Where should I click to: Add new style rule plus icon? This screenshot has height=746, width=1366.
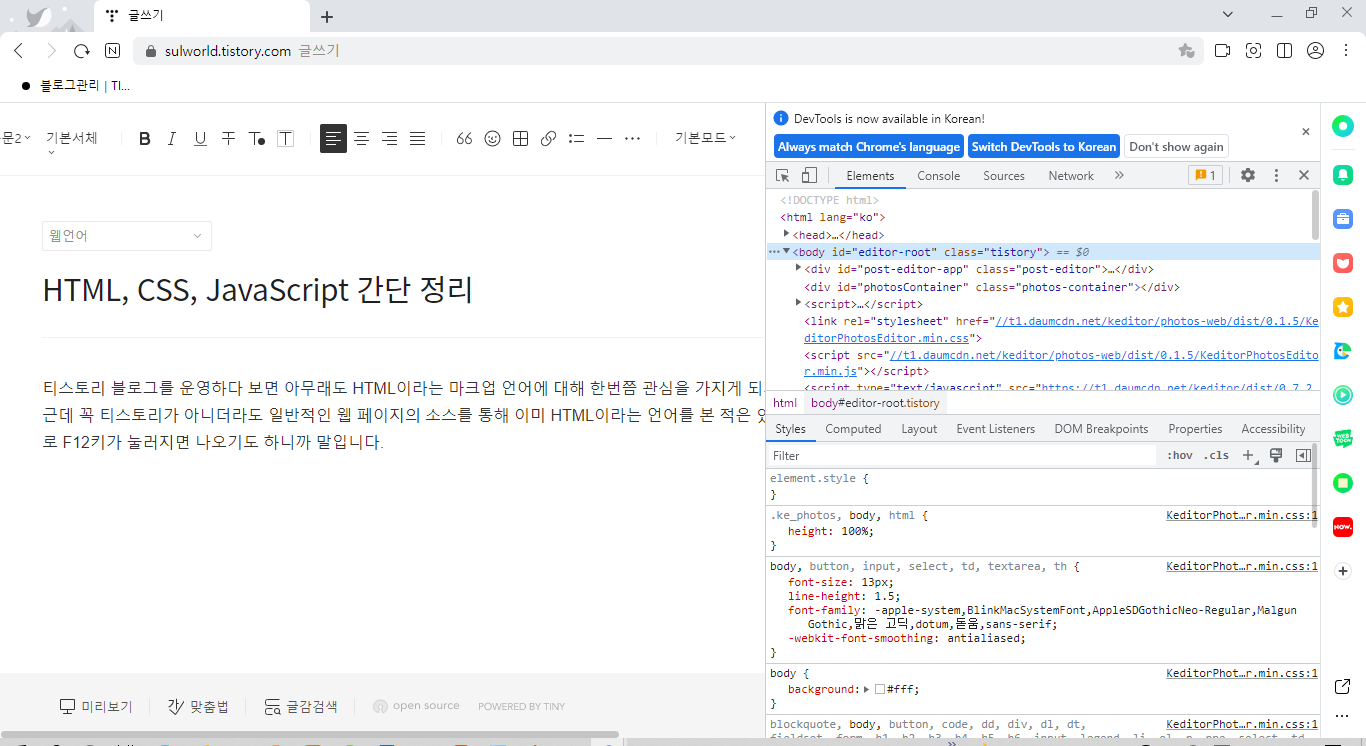[x=1248, y=456]
